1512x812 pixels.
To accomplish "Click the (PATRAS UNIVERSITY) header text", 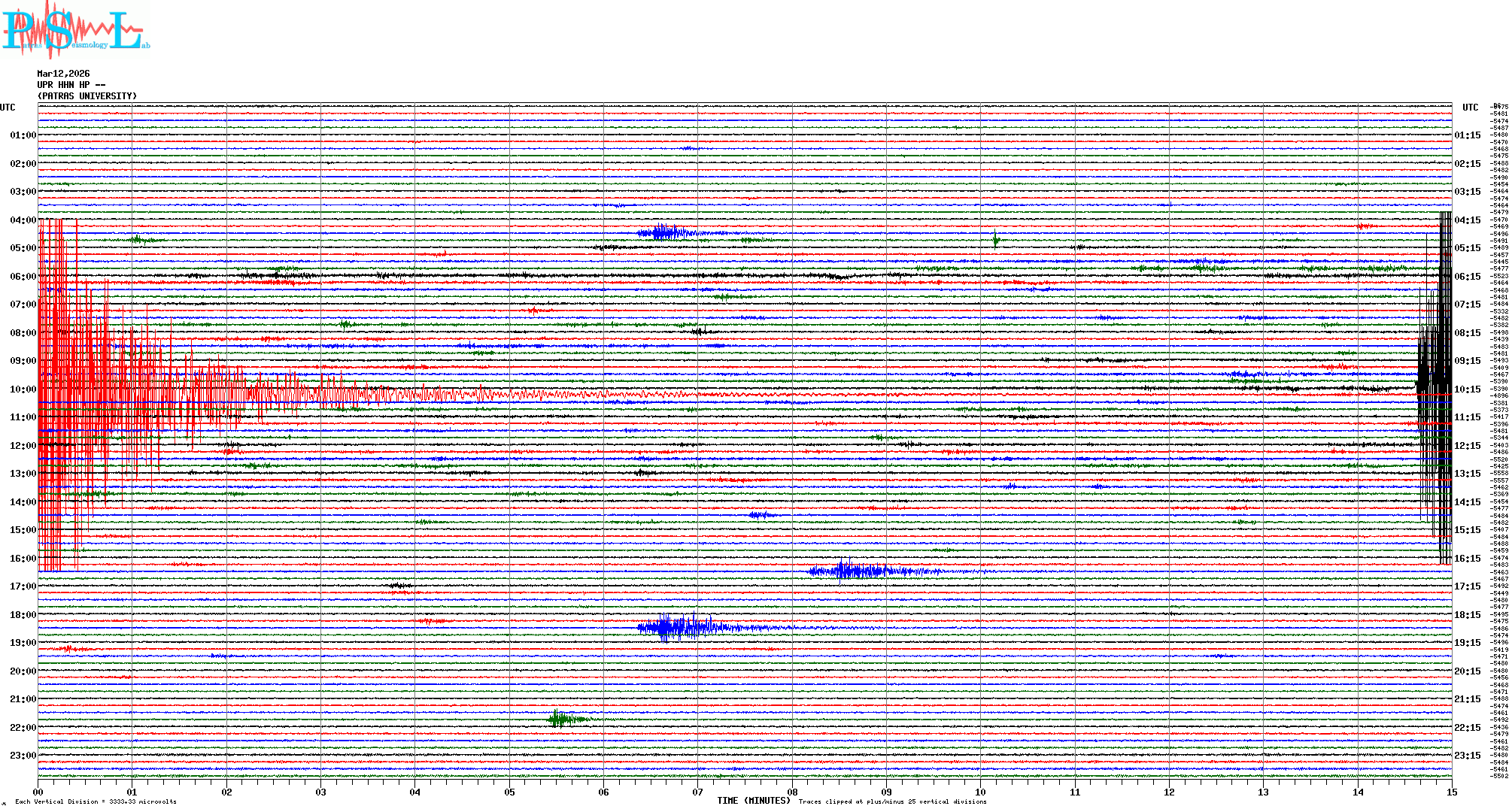I will 87,96.
